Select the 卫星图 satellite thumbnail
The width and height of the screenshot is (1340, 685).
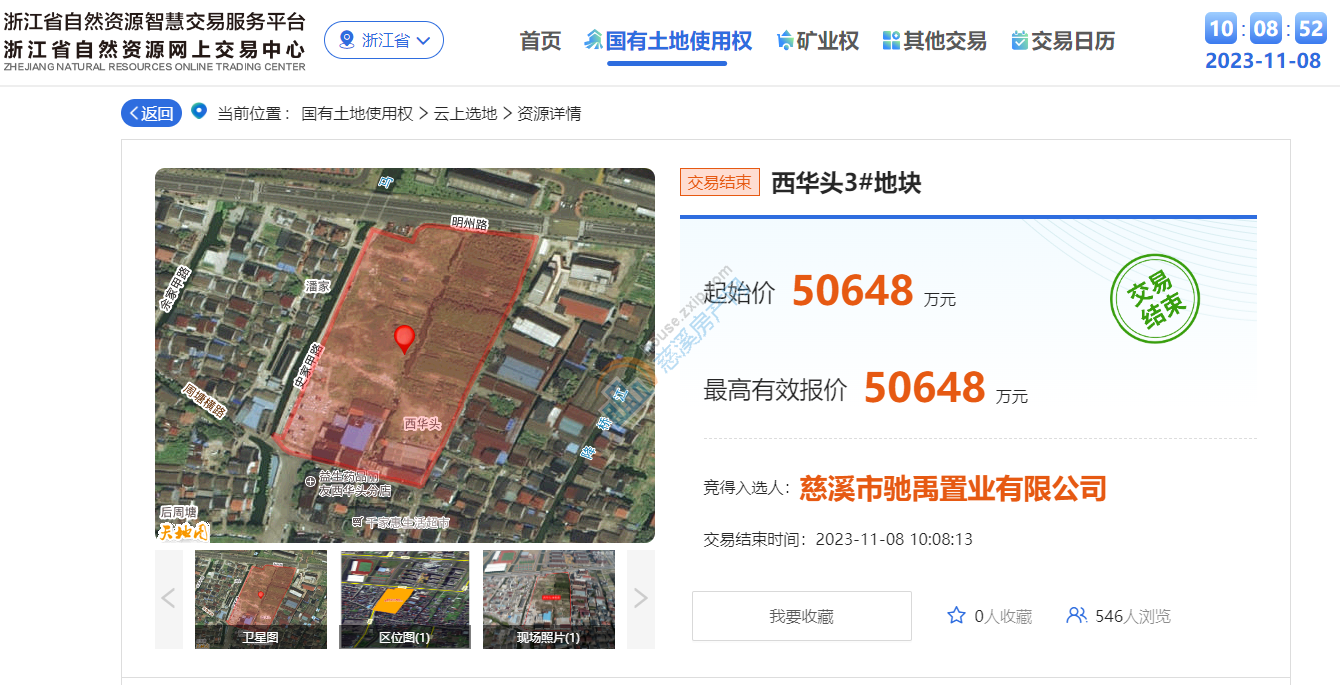260,598
